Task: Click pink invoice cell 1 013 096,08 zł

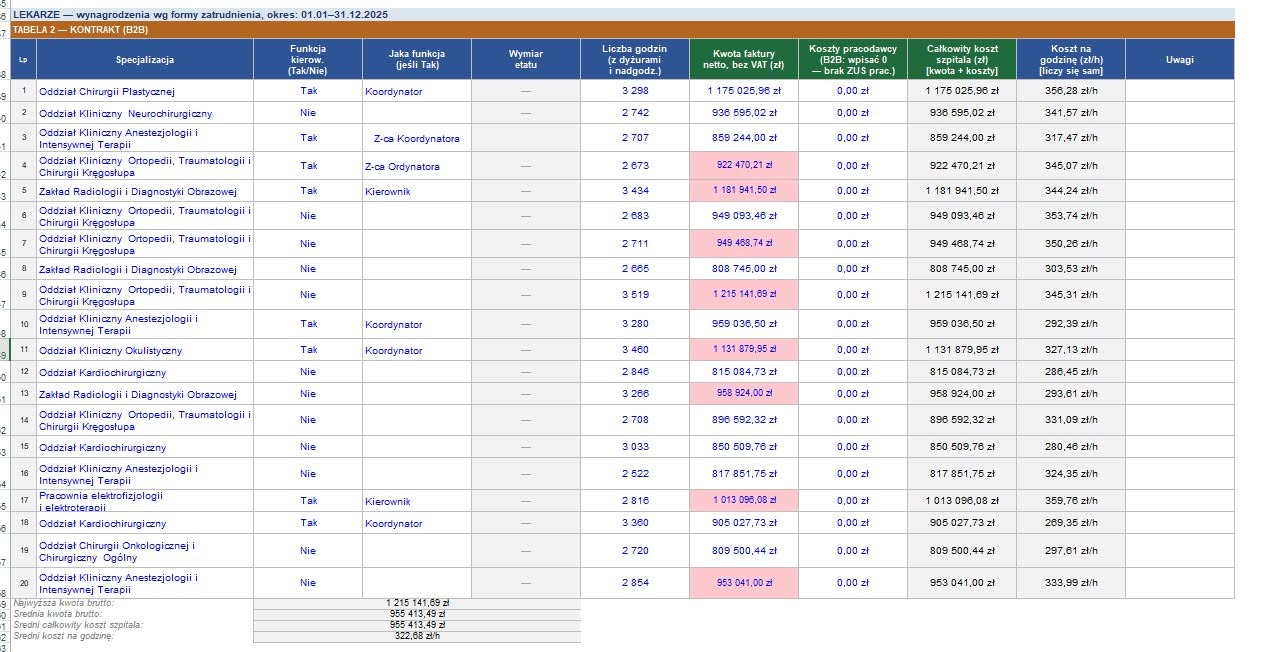Action: 744,501
